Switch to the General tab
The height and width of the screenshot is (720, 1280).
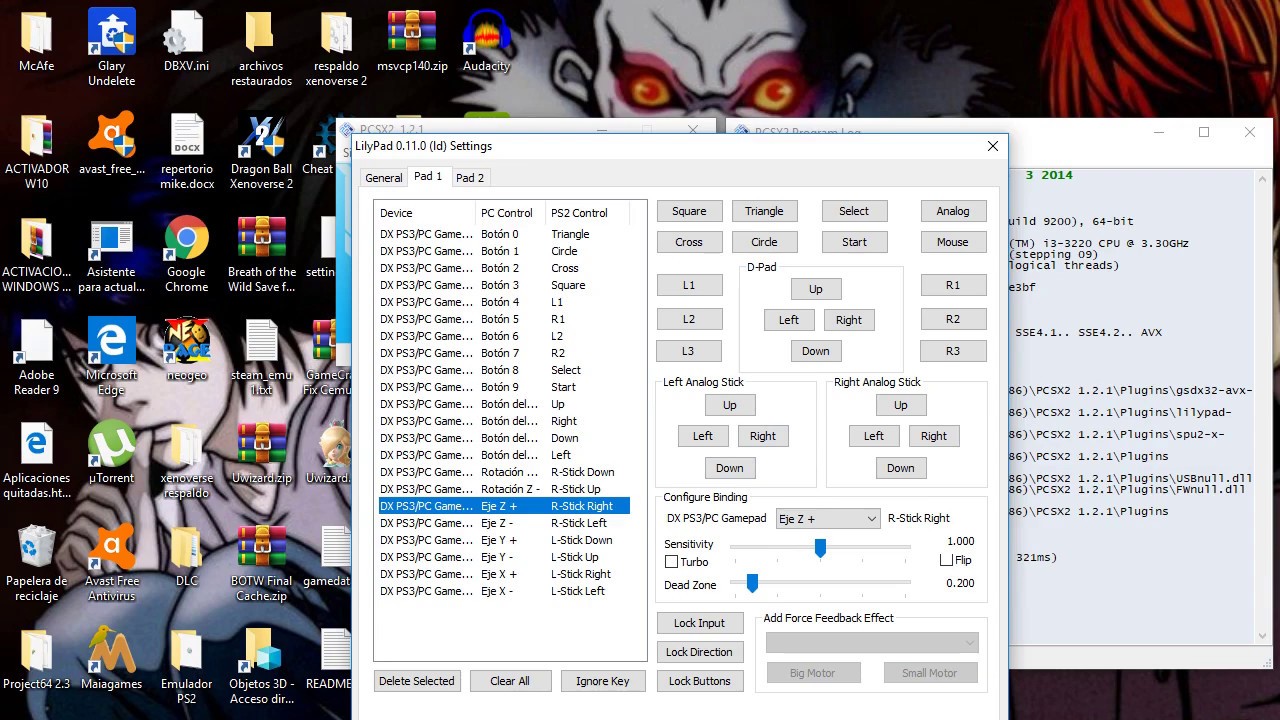coord(384,178)
